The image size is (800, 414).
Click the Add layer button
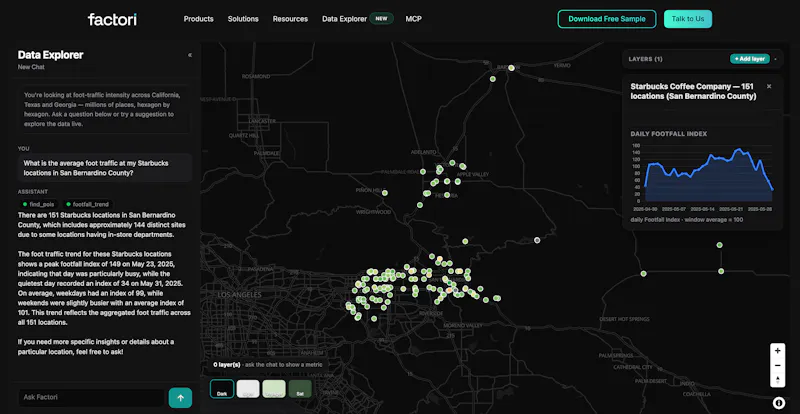pos(749,59)
